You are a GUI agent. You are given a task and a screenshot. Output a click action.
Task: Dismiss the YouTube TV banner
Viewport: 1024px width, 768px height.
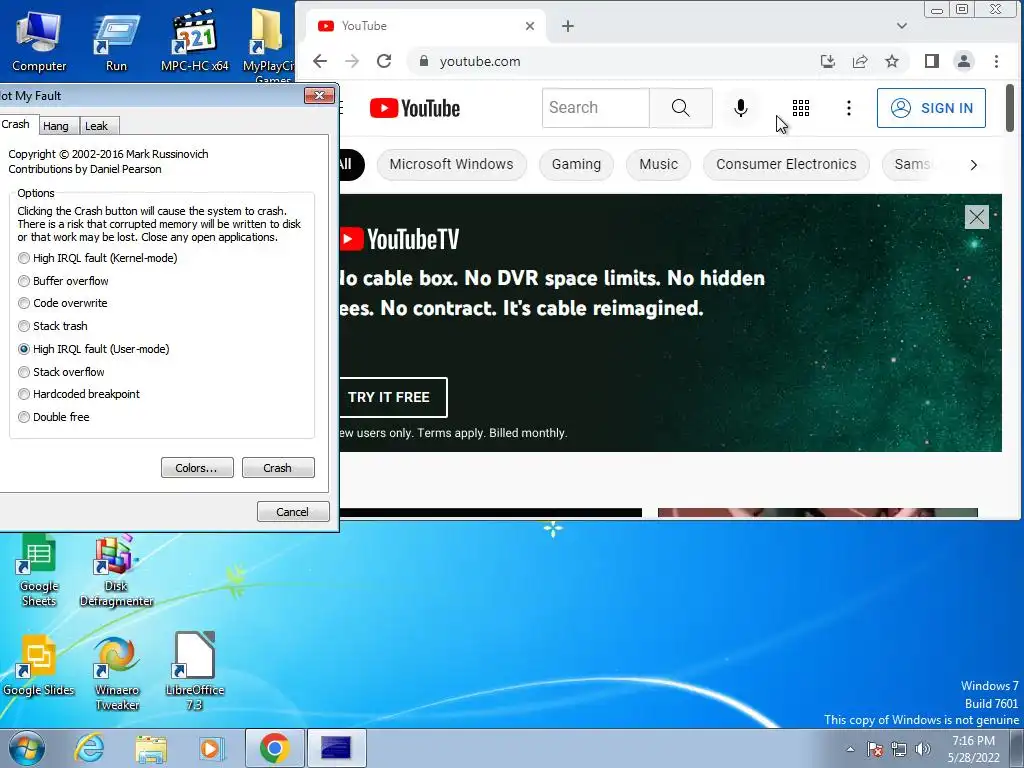(976, 217)
